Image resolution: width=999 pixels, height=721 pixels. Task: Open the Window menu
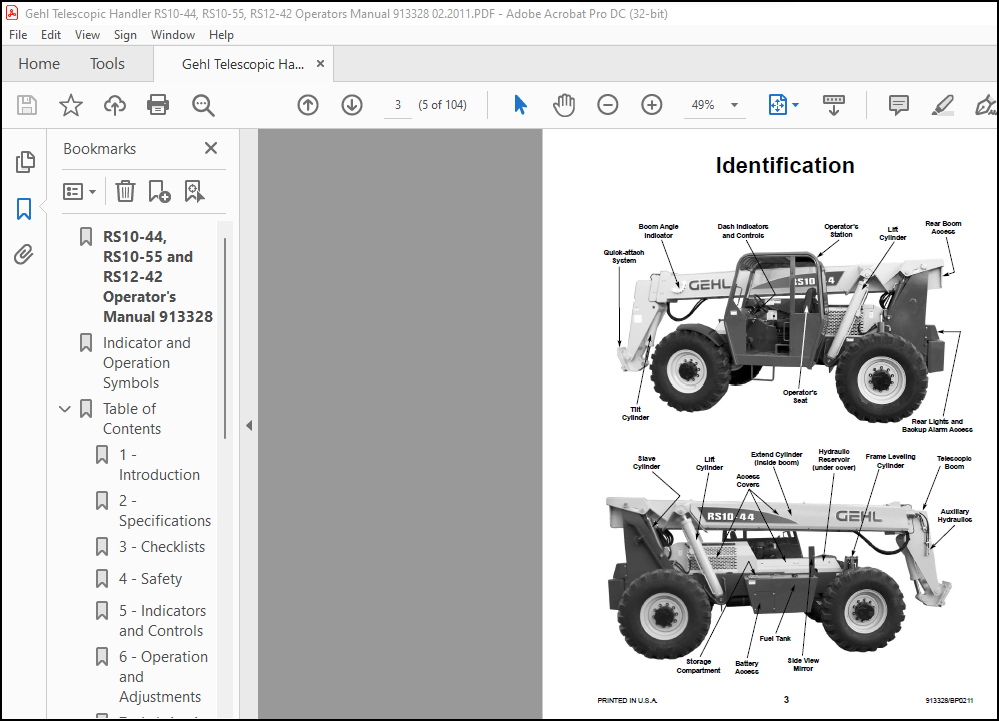(x=173, y=35)
